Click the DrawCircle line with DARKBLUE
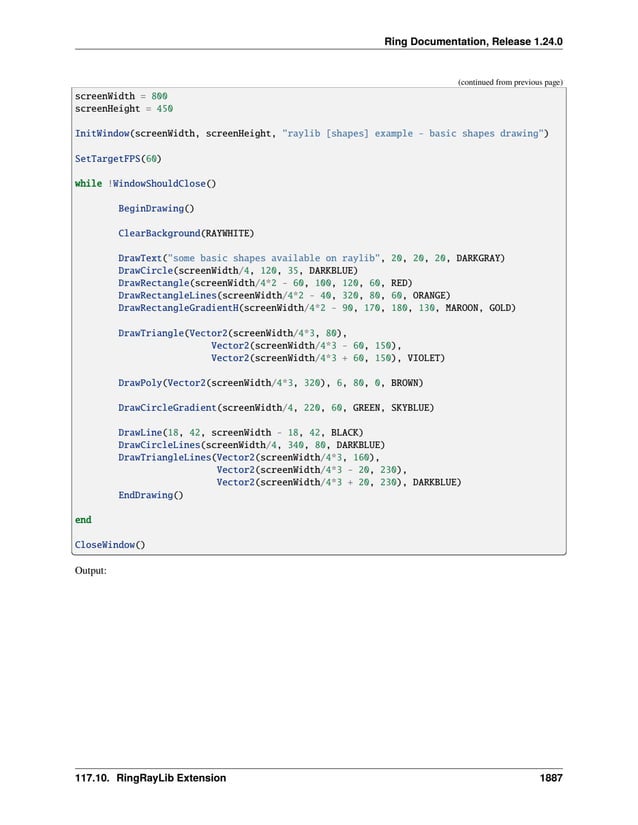The height and width of the screenshot is (825, 638). tap(238, 270)
